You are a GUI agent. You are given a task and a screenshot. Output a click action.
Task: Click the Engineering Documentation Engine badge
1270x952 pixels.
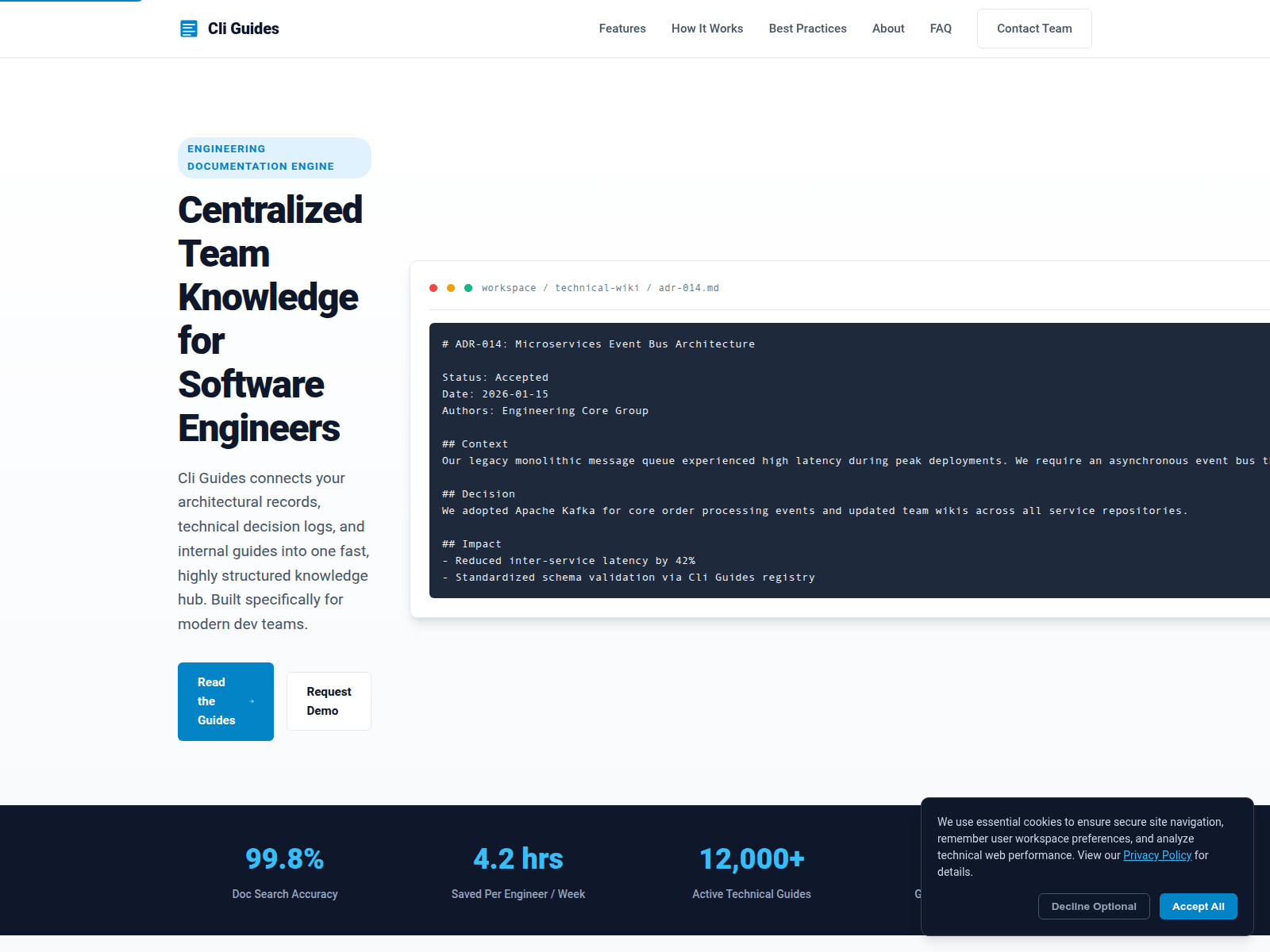click(x=275, y=158)
